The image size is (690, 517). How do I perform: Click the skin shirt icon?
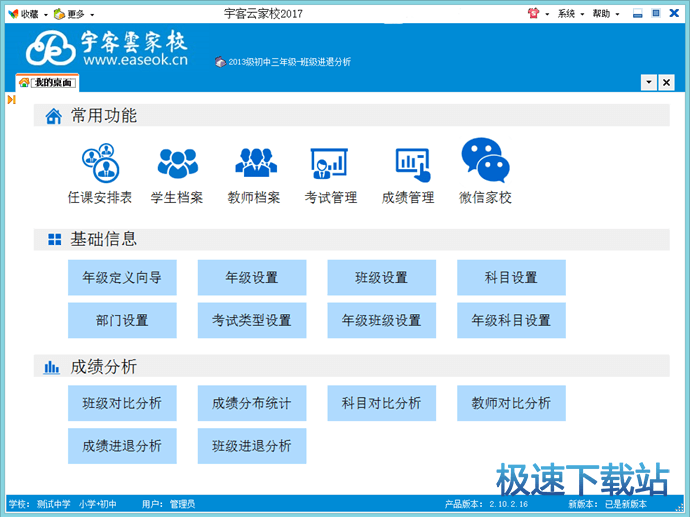pos(533,13)
